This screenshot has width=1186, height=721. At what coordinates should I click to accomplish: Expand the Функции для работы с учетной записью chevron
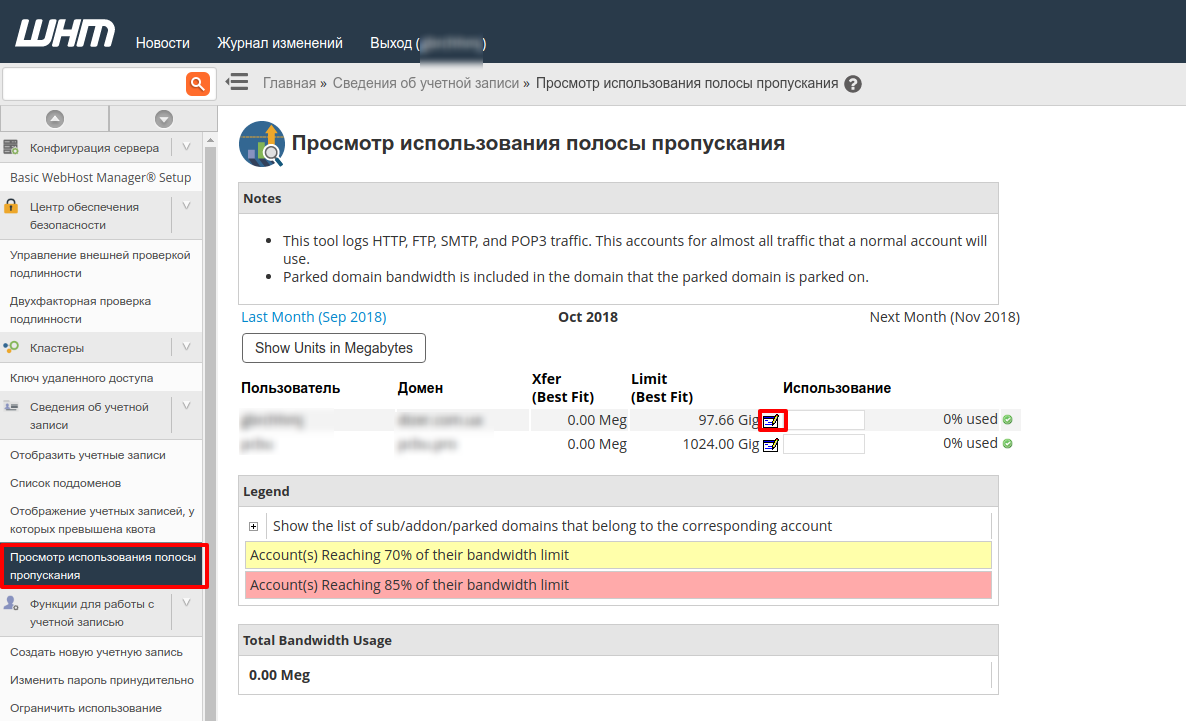click(x=187, y=604)
